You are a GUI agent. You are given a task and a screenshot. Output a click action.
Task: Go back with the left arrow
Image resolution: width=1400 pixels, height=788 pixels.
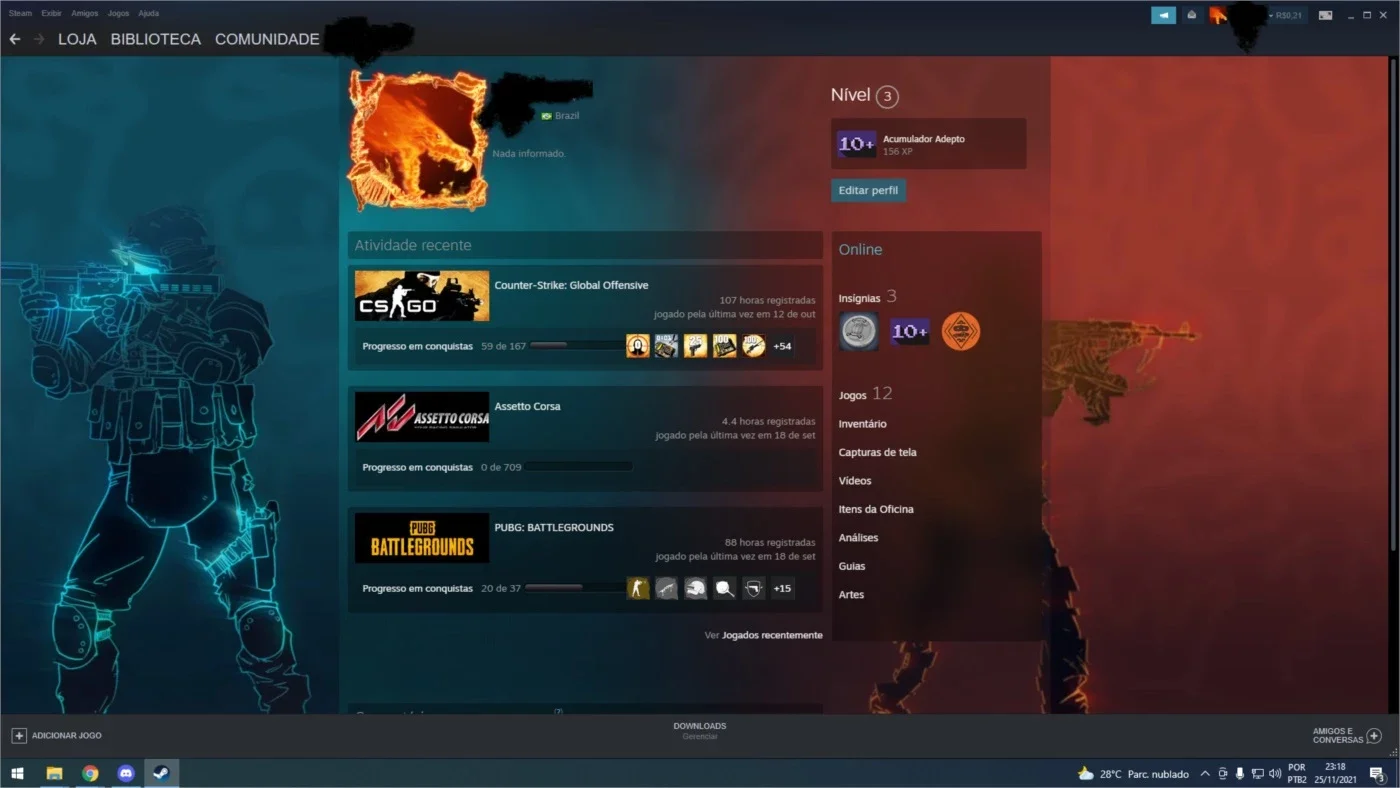pos(15,39)
